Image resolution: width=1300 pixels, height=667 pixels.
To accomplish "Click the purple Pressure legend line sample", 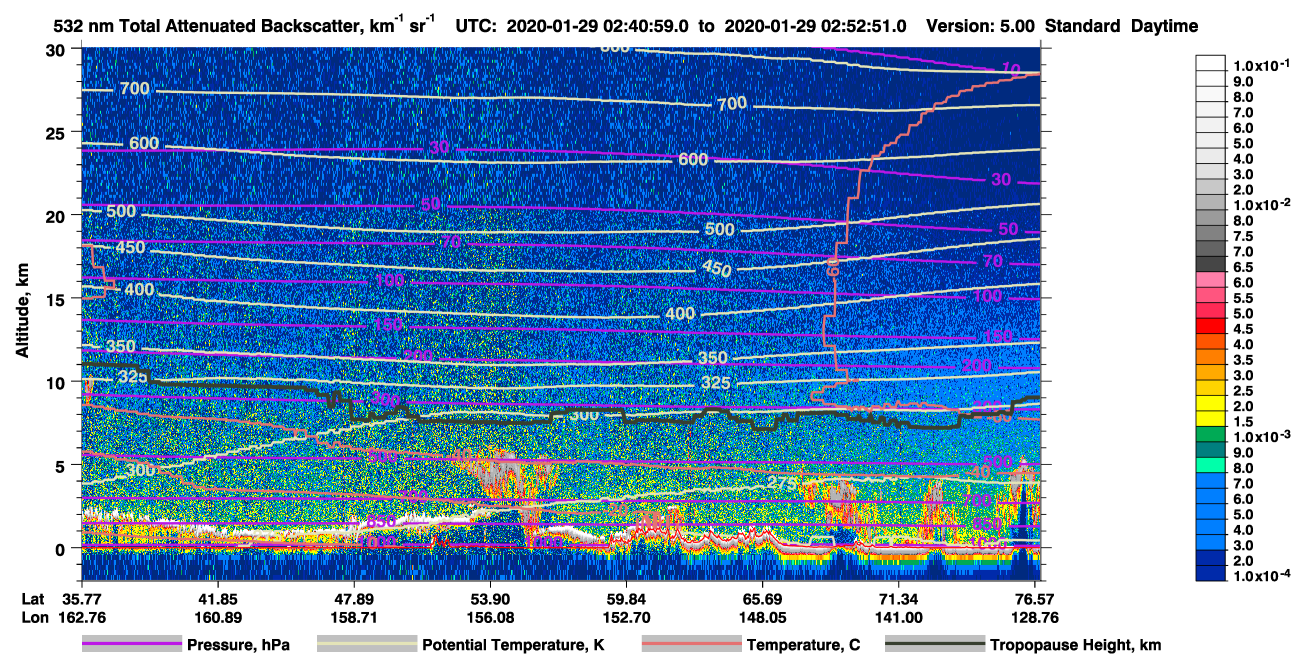I will tap(132, 645).
